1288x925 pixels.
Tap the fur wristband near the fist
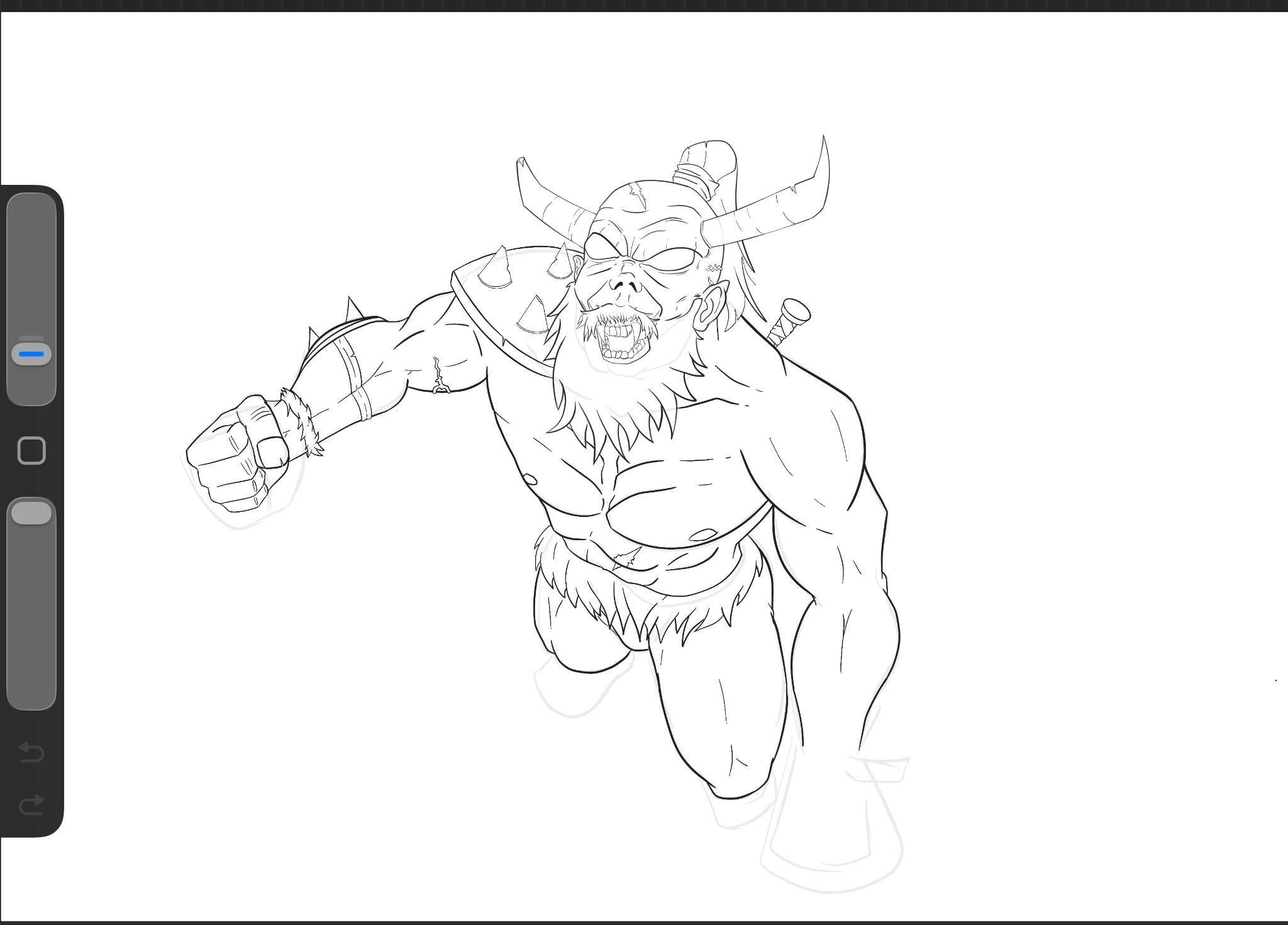tap(303, 421)
